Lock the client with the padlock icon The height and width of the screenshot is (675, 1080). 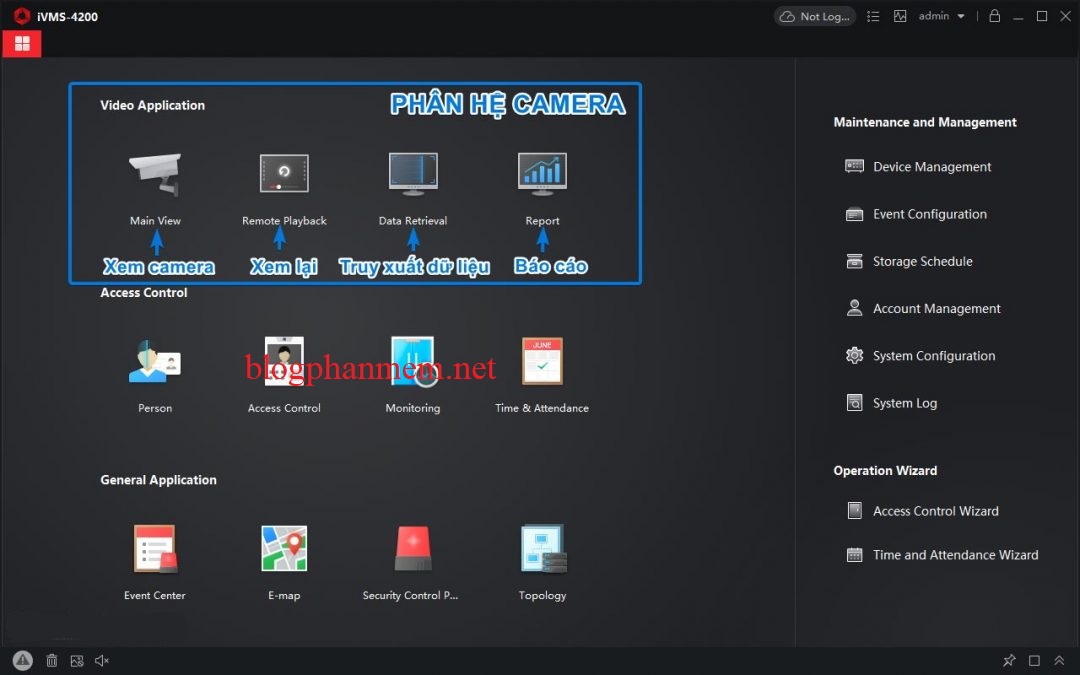[x=994, y=15]
